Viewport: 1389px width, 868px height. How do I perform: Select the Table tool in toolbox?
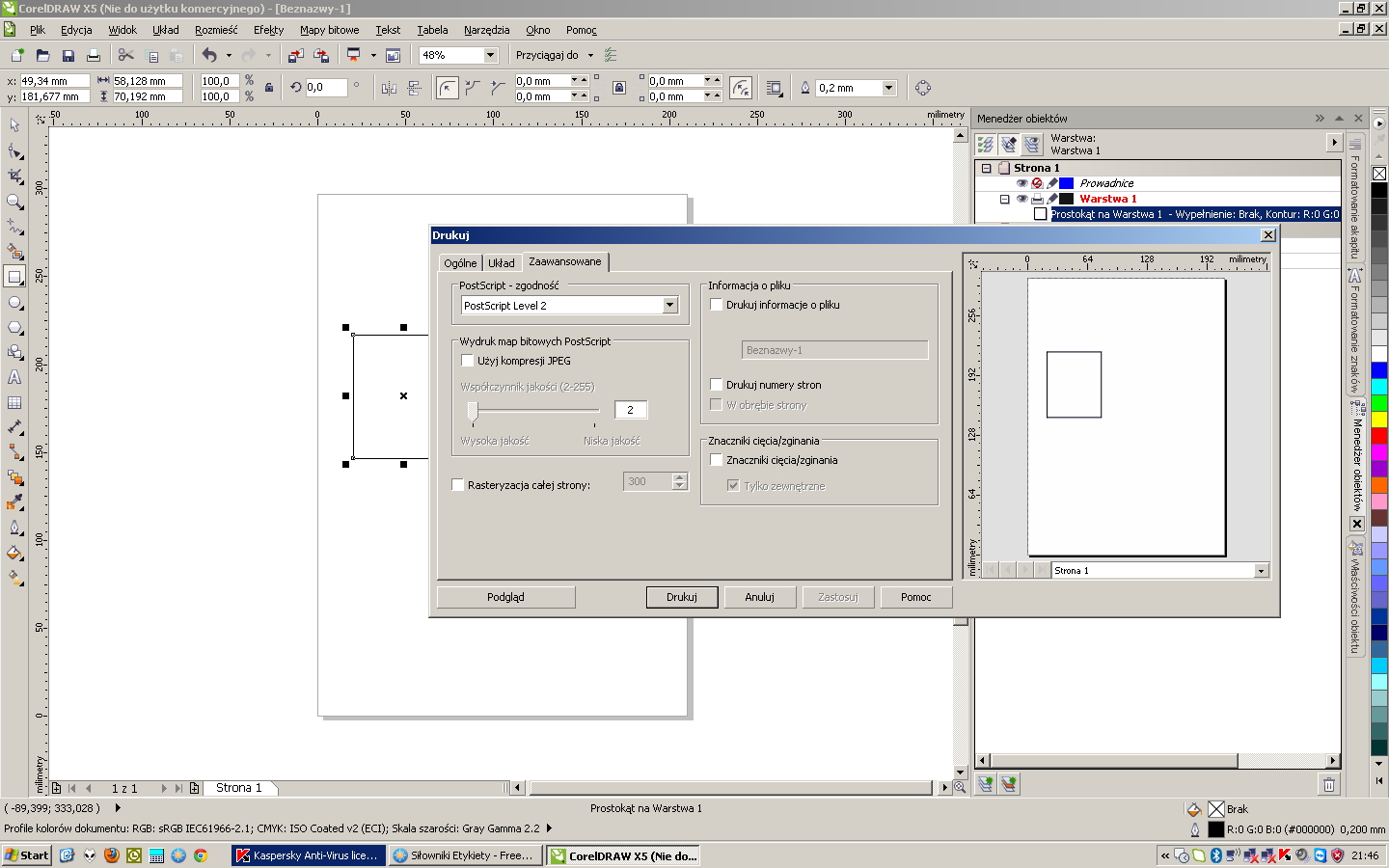click(x=14, y=403)
